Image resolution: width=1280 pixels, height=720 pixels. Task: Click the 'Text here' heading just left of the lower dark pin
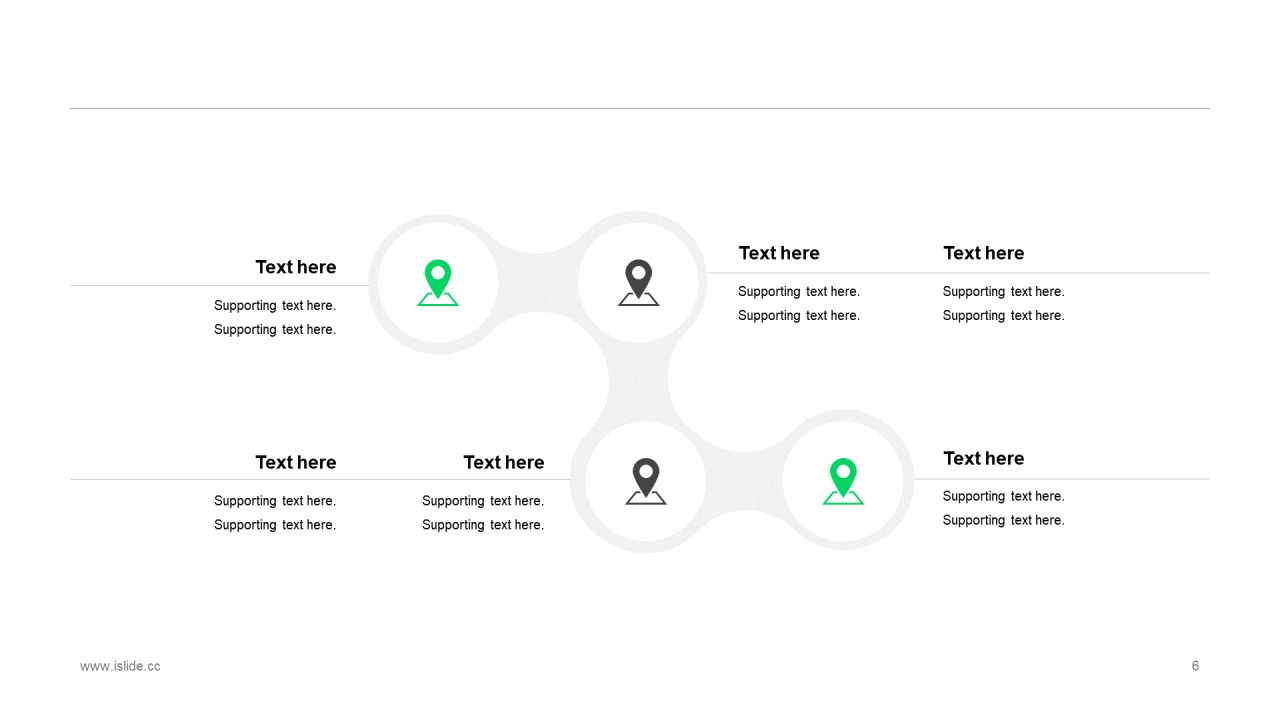click(x=504, y=462)
